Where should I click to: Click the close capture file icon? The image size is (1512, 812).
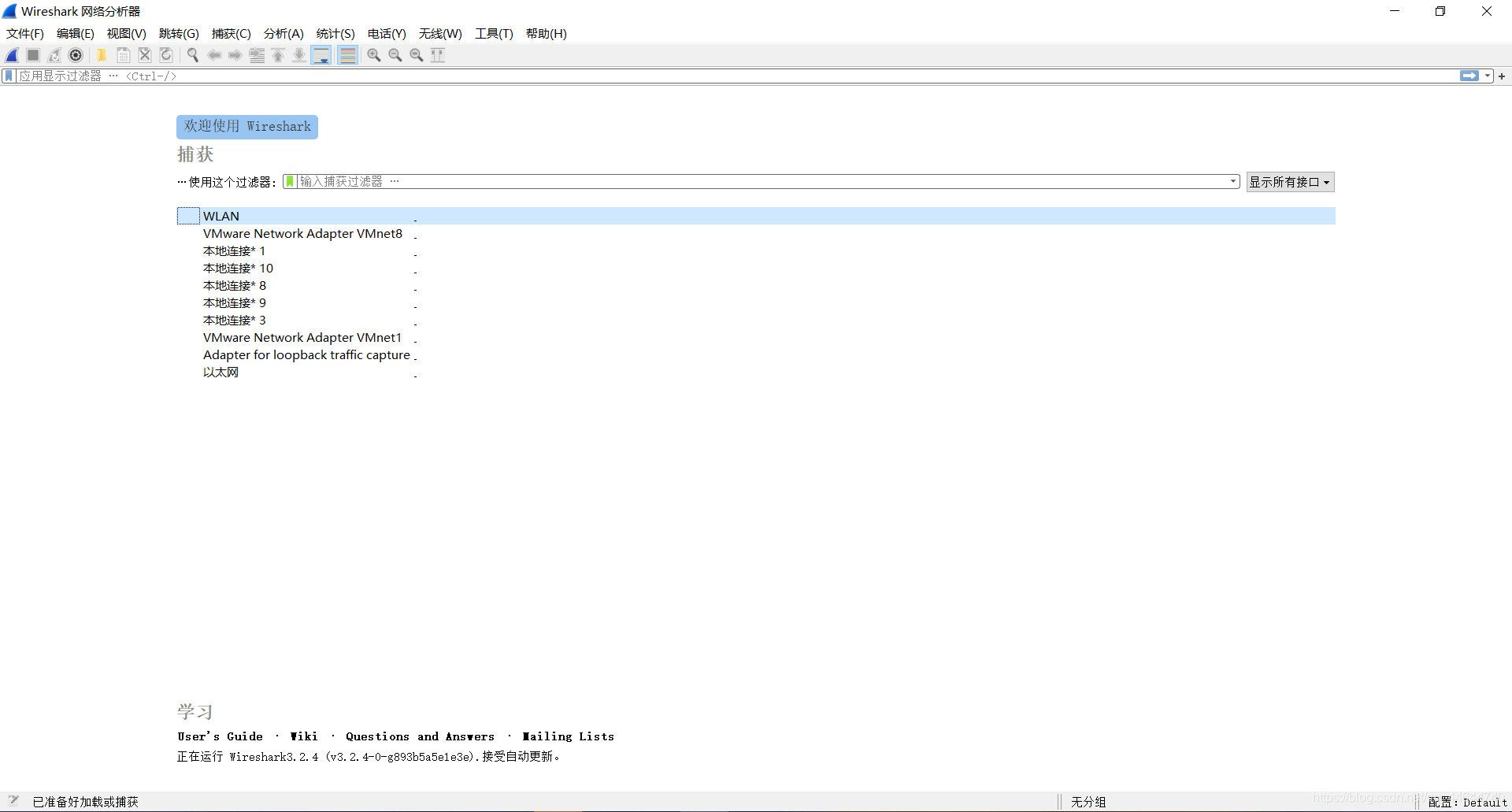(145, 55)
